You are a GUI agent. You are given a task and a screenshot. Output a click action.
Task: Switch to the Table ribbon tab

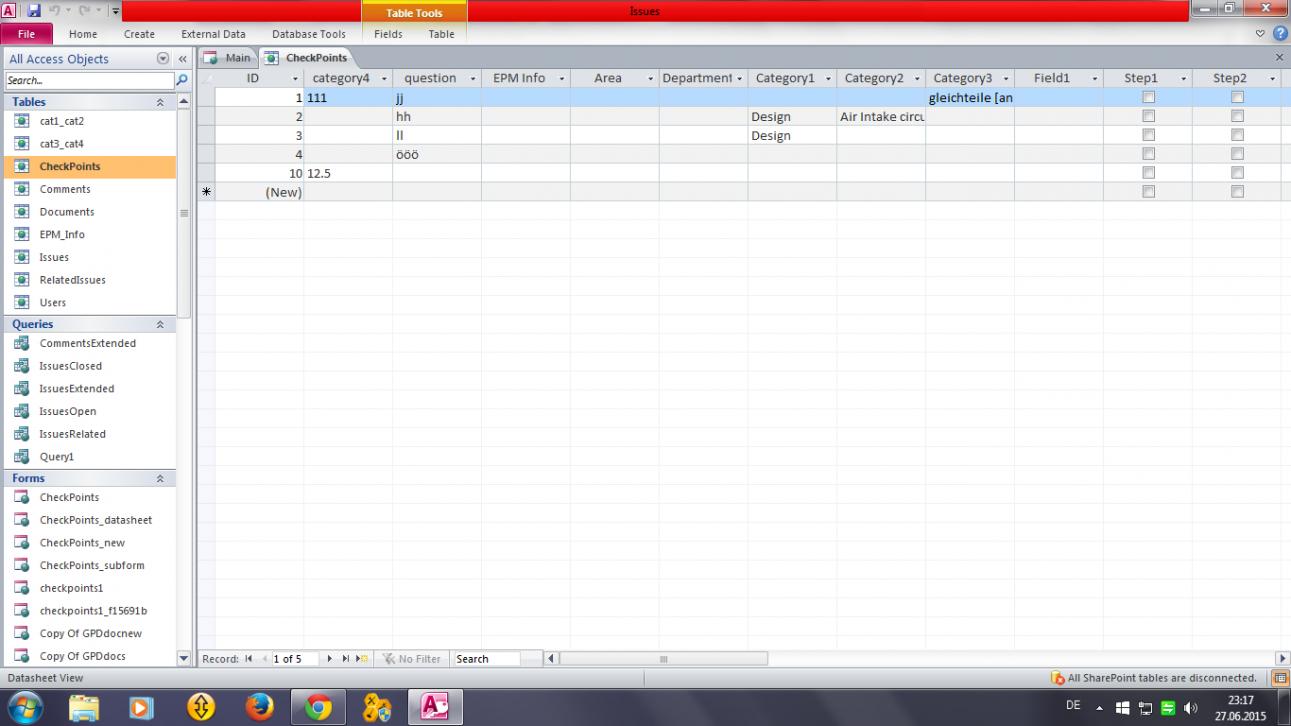[441, 34]
